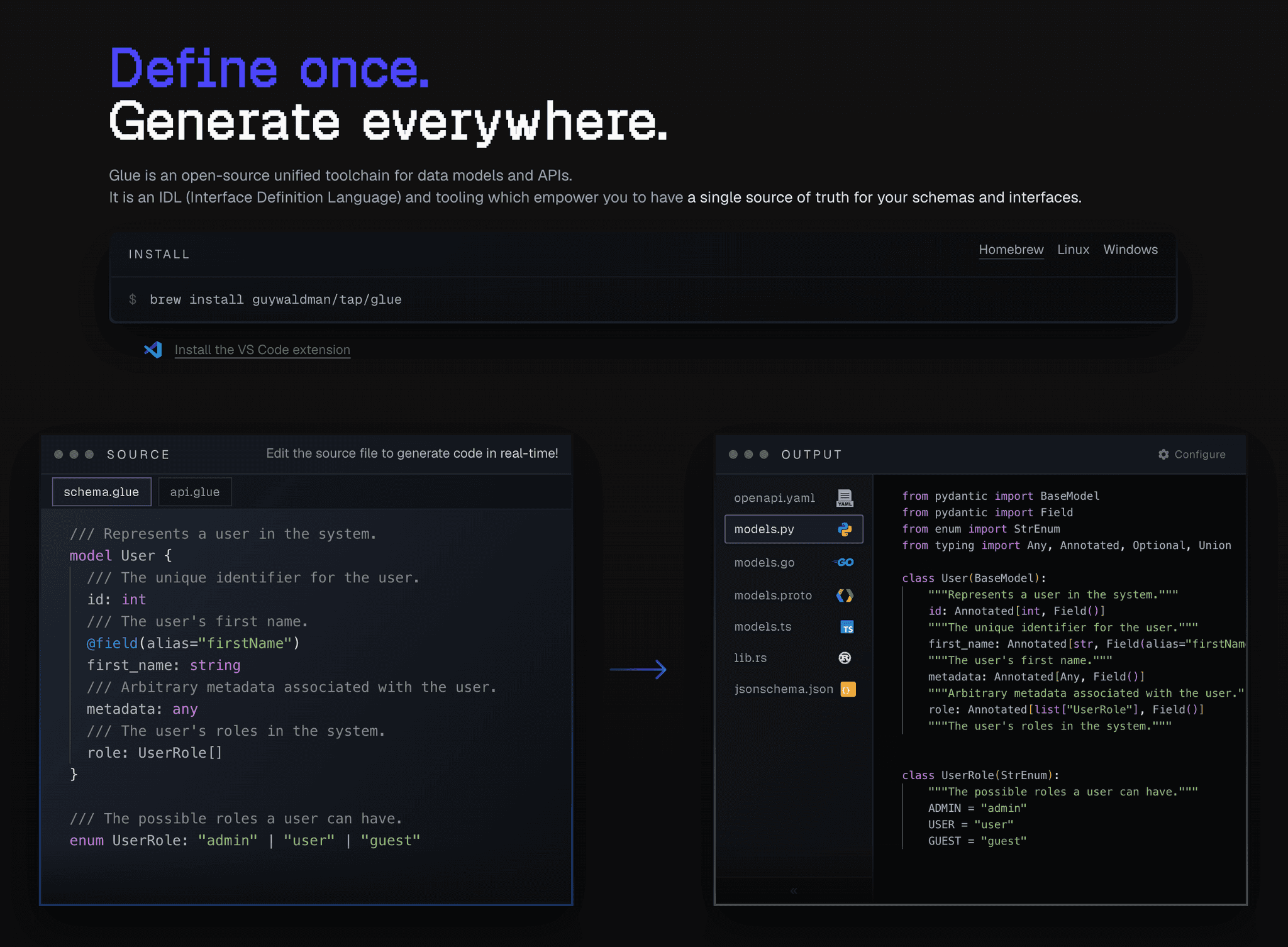
Task: Click the Python logo icon
Action: coord(845,529)
